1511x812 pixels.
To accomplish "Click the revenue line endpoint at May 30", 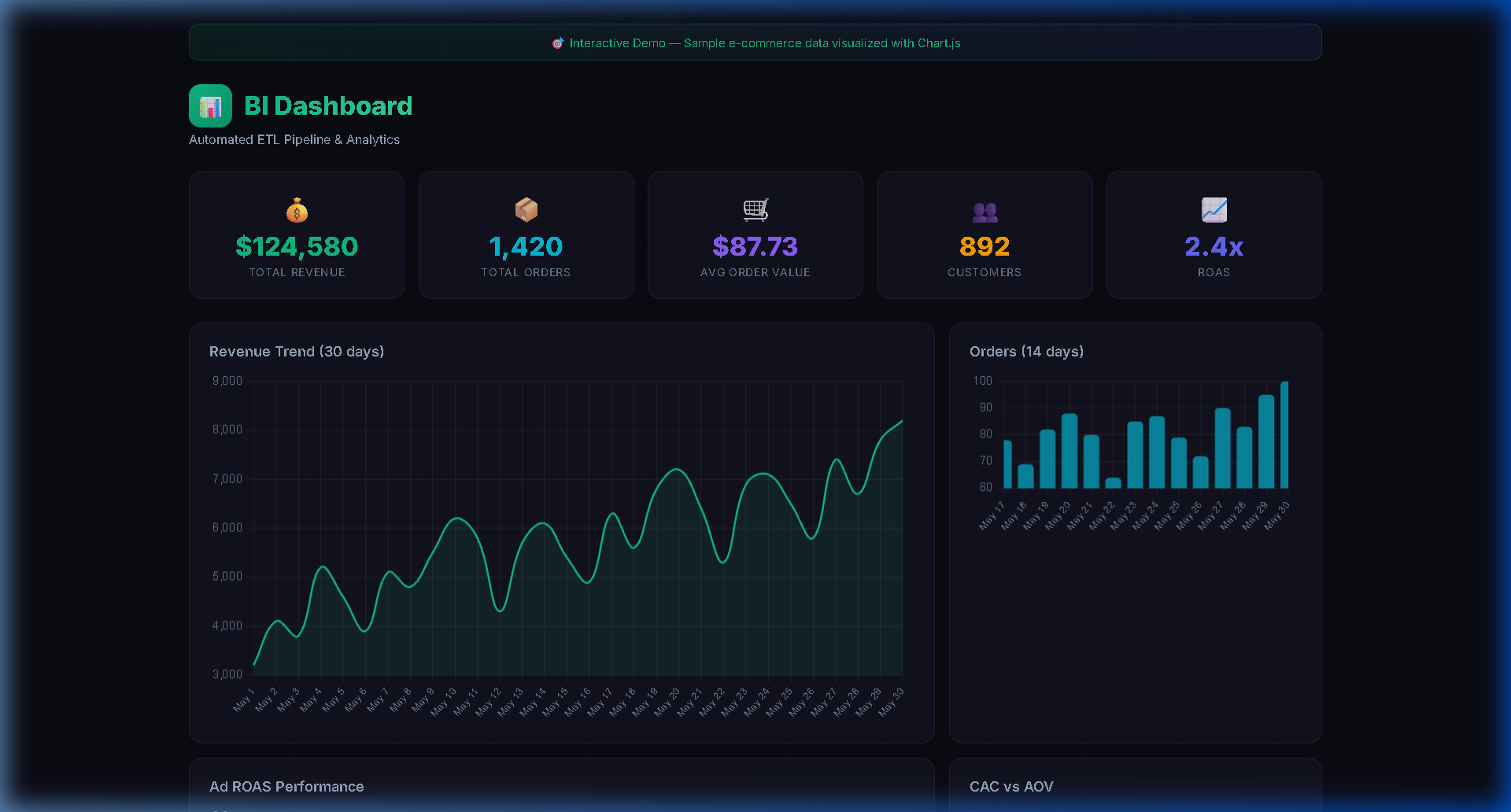I will click(x=902, y=421).
